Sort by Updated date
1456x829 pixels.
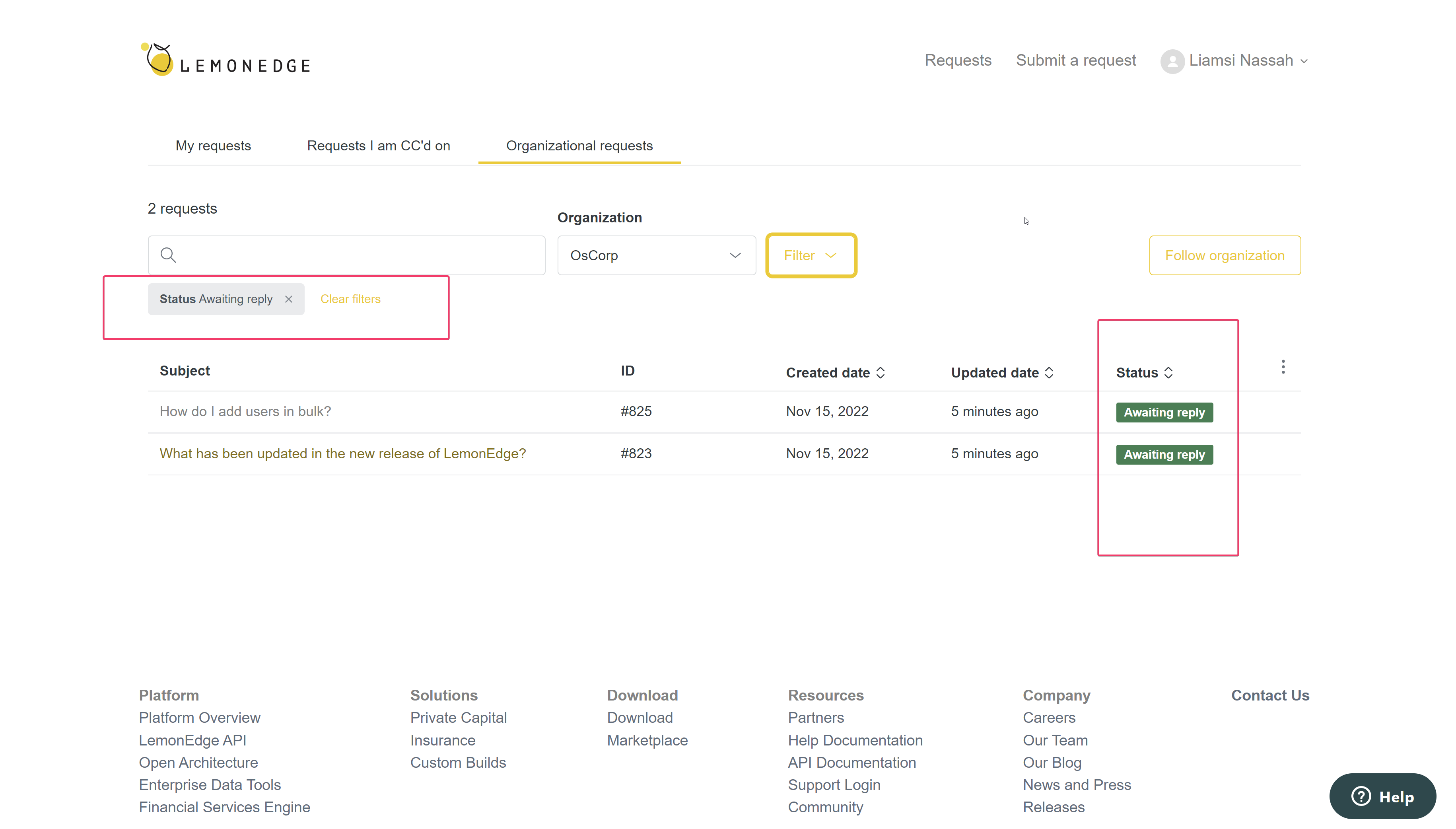pyautogui.click(x=1002, y=372)
